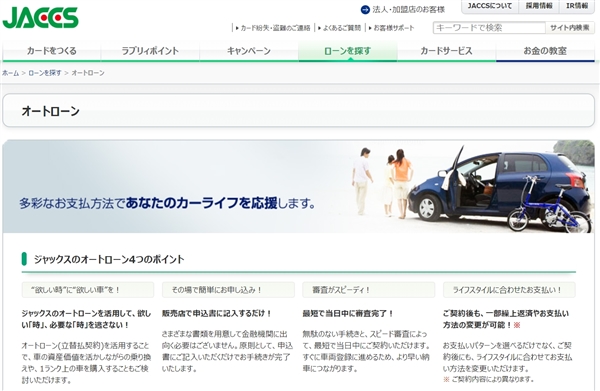This screenshot has width=600, height=391.
Task: Select the カードをつくる menu
Action: pyautogui.click(x=52, y=51)
